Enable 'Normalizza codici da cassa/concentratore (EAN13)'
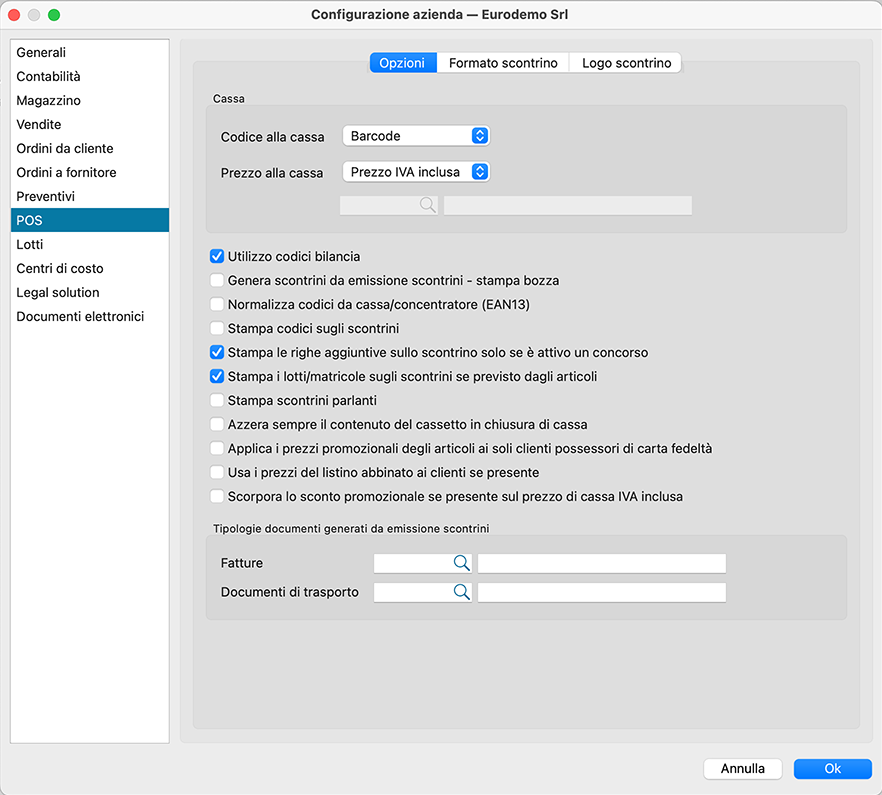The width and height of the screenshot is (882, 795). point(217,305)
